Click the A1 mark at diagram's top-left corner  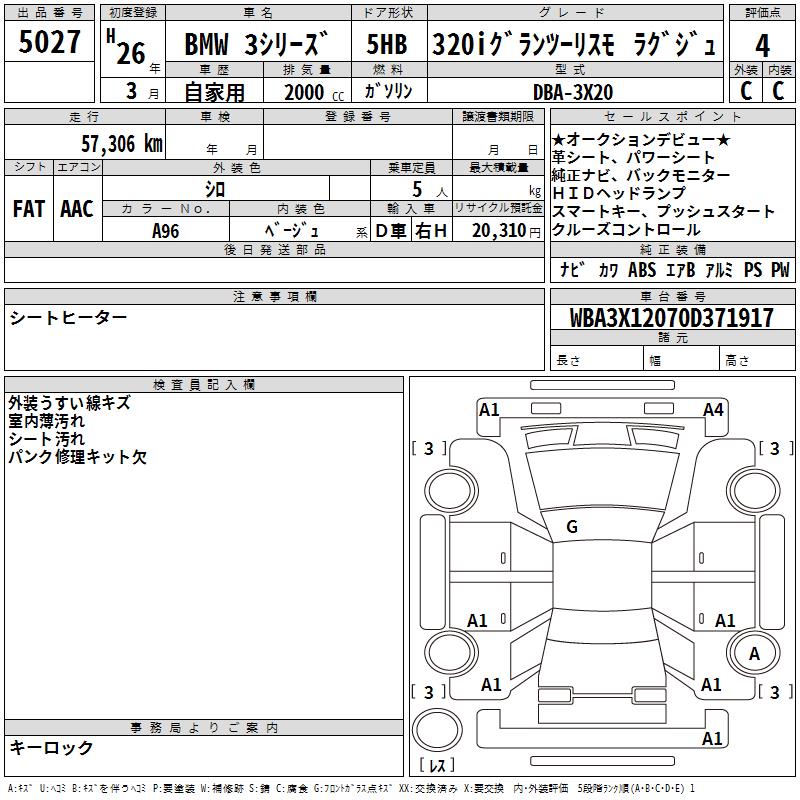489,409
